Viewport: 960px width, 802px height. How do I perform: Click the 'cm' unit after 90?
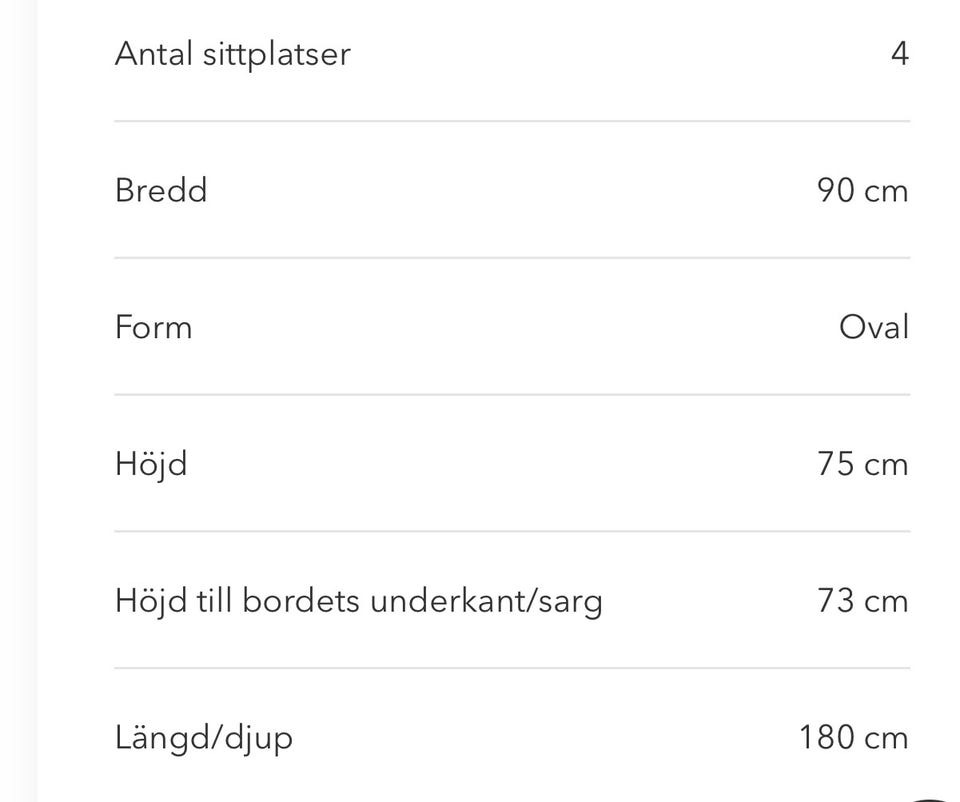pyautogui.click(x=886, y=190)
